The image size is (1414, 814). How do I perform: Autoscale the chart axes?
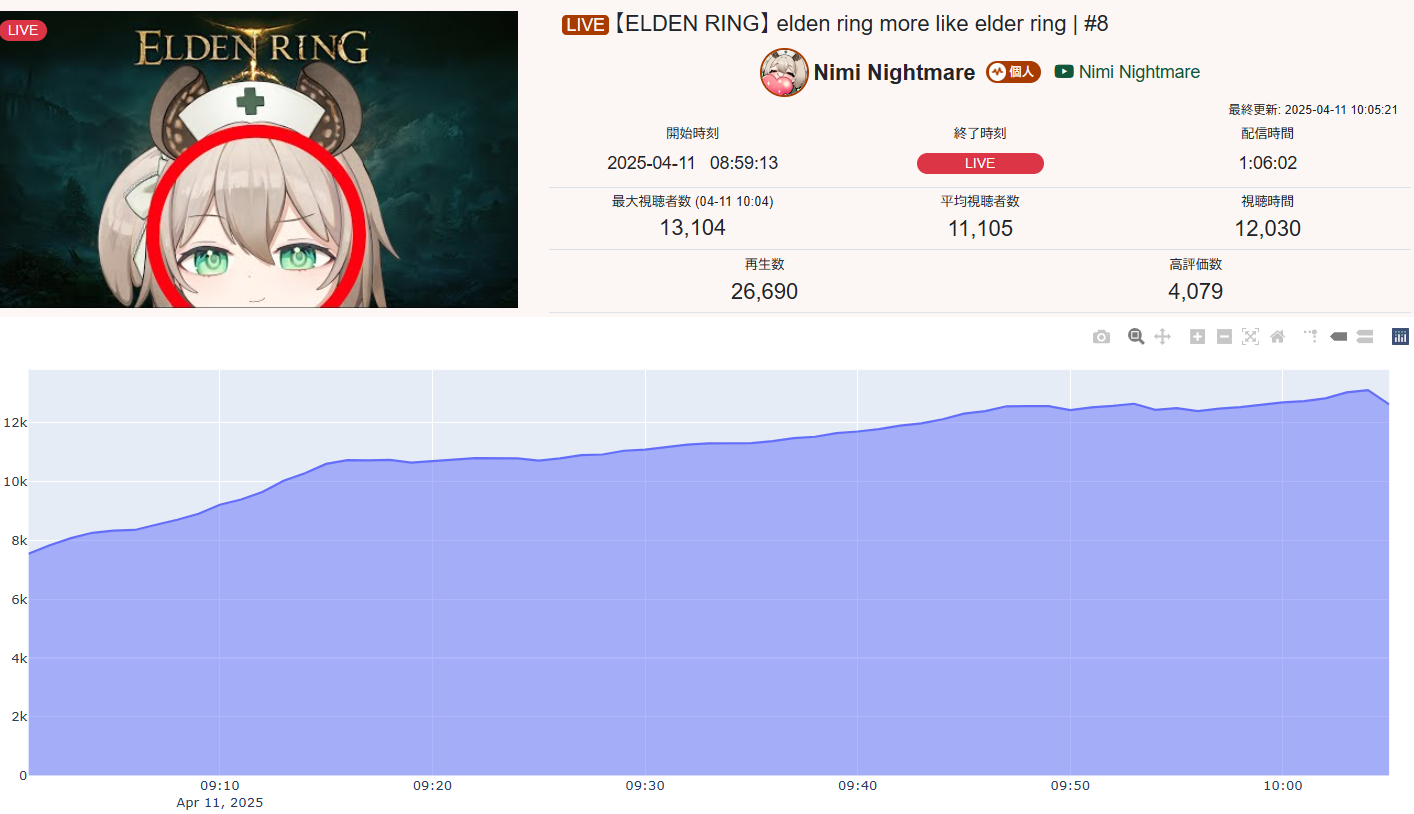[1250, 337]
